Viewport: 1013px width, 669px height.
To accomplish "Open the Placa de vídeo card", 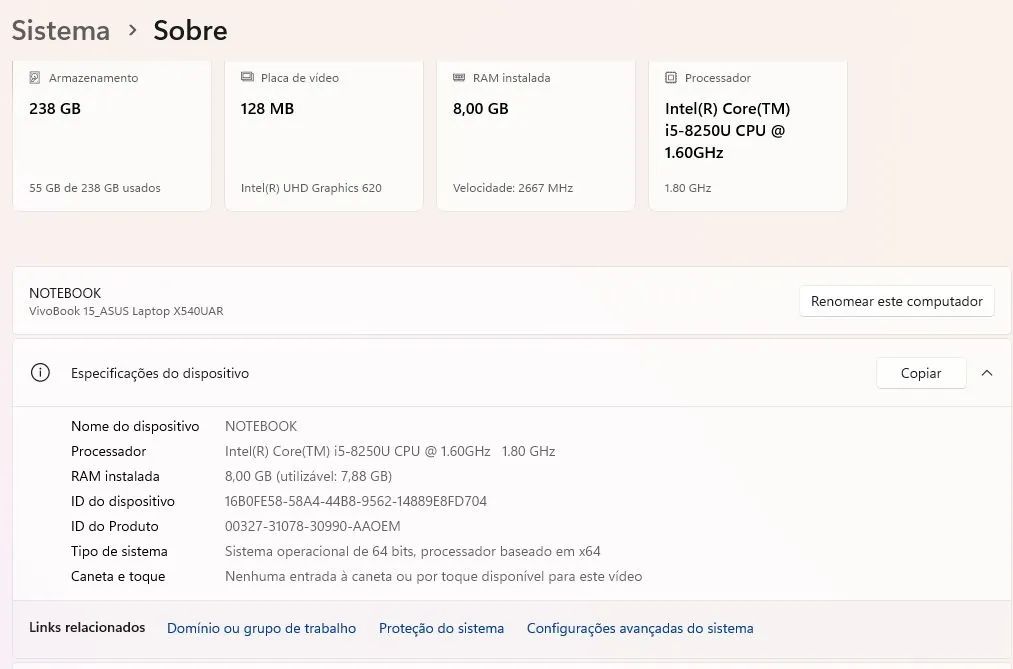I will tap(323, 135).
